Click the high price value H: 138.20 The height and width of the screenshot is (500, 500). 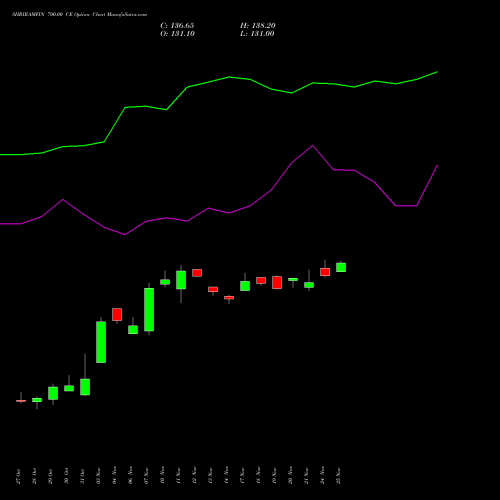[x=258, y=26]
